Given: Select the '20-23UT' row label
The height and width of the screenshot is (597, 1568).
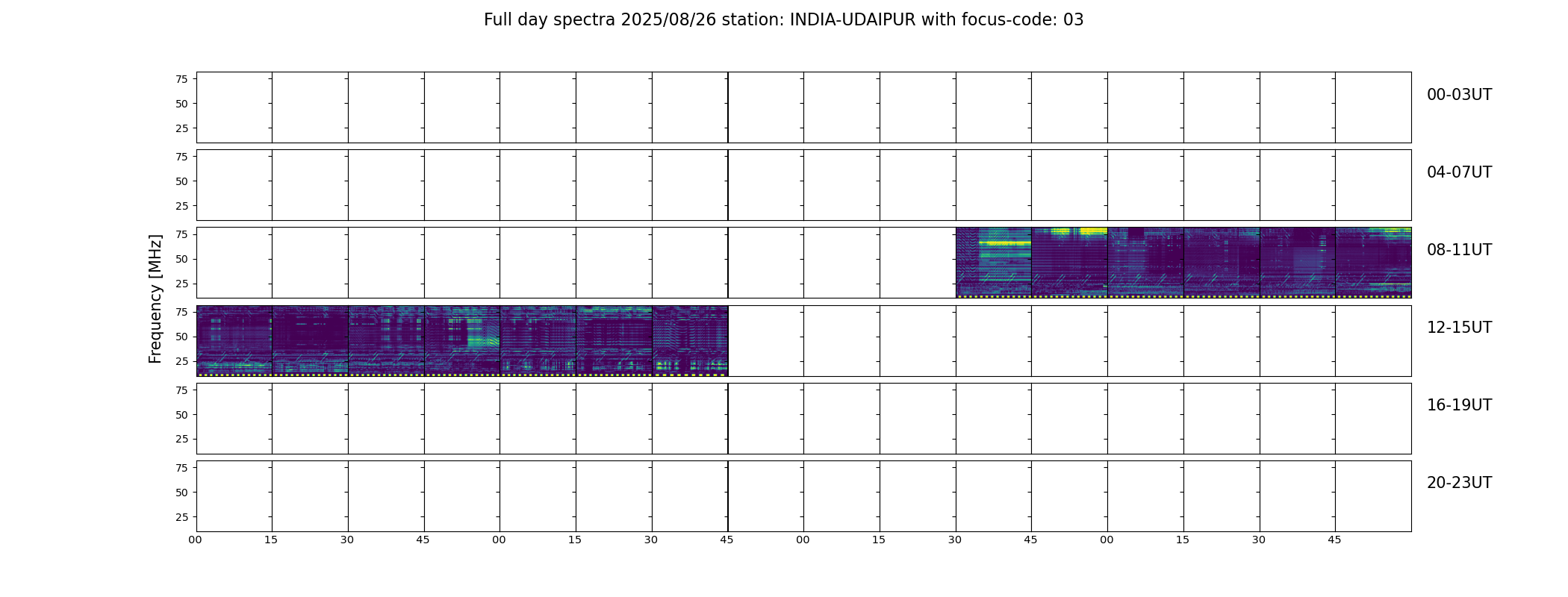Looking at the screenshot, I should (1459, 483).
